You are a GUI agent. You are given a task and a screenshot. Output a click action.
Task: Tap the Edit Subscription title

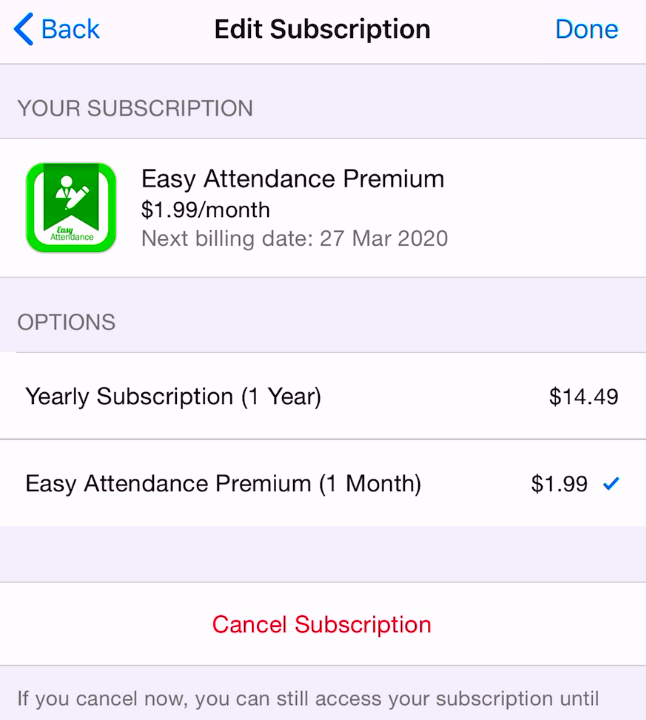322,29
